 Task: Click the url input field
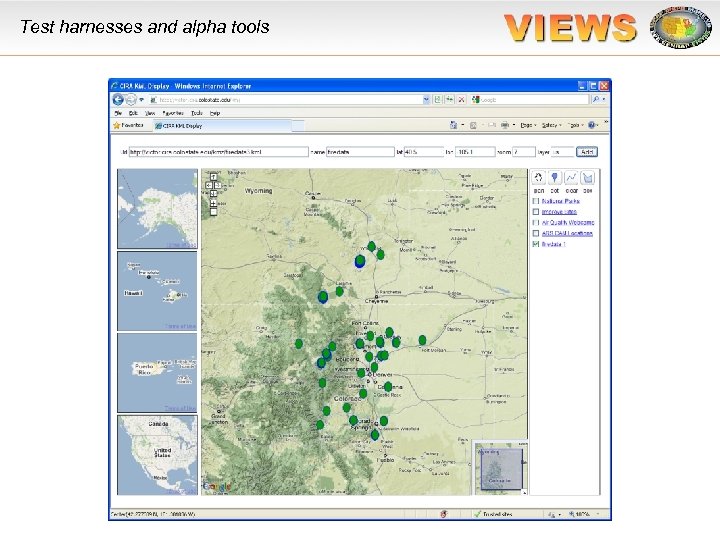pyautogui.click(x=219, y=152)
